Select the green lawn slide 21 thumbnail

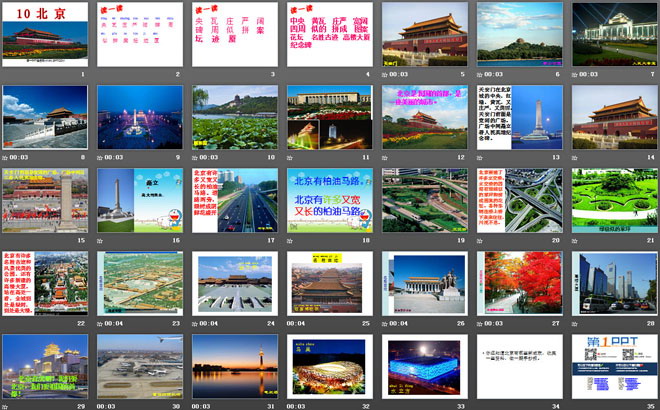614,200
